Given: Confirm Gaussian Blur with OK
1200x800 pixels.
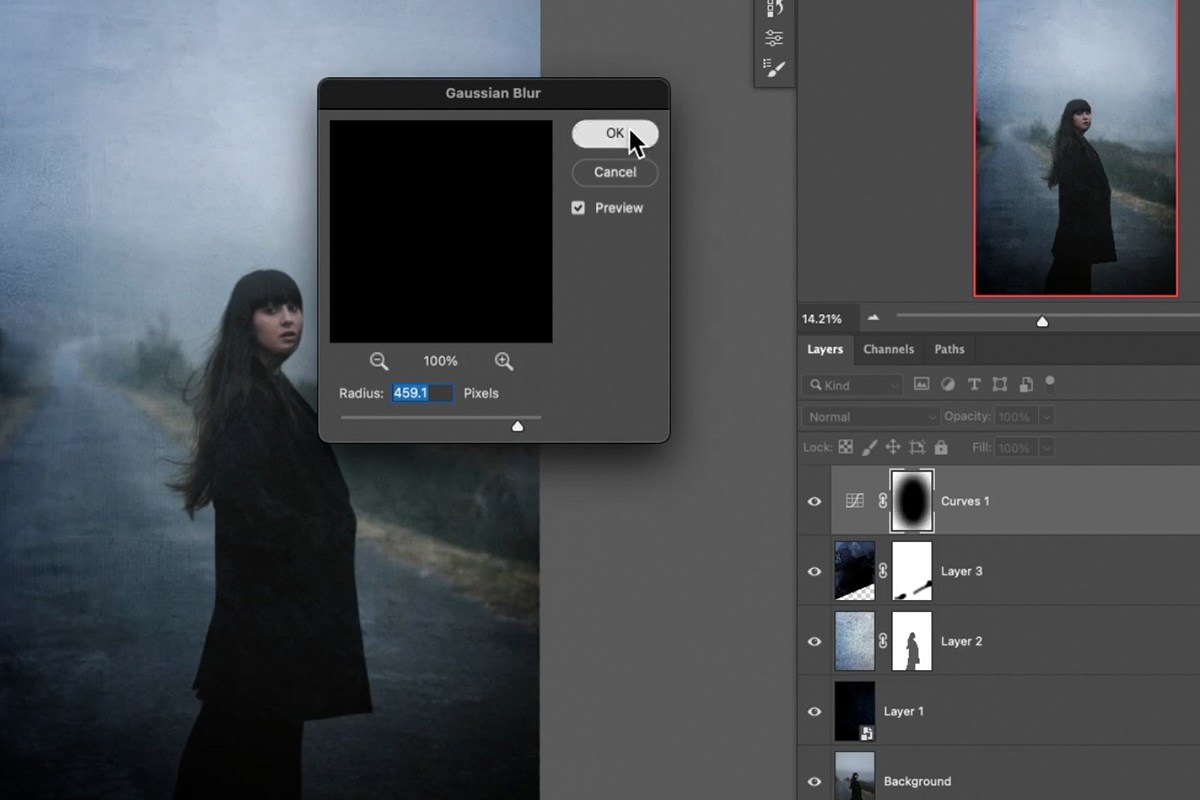Looking at the screenshot, I should pyautogui.click(x=615, y=134).
